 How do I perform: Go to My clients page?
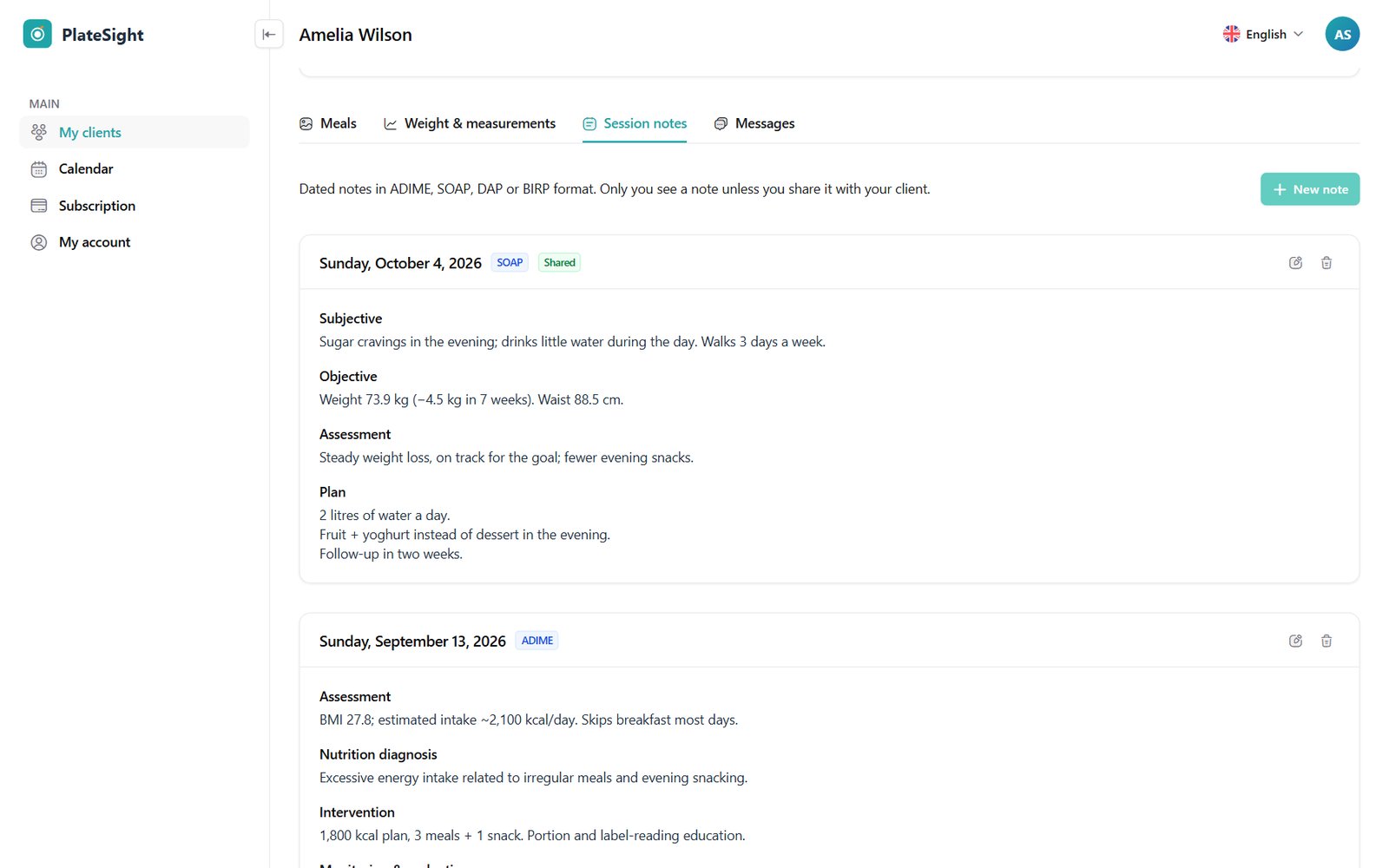point(135,132)
